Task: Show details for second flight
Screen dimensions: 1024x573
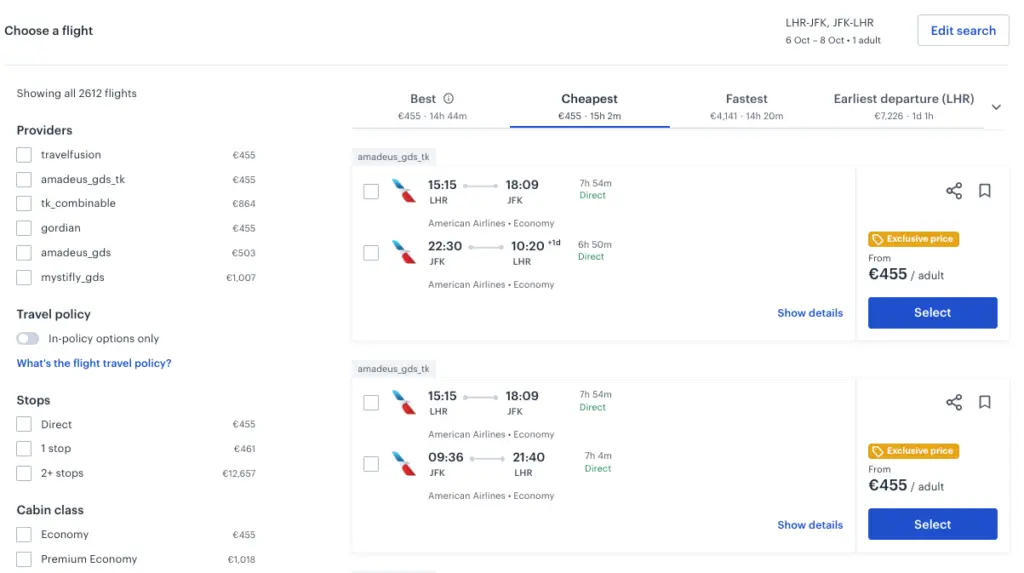Action: (810, 525)
